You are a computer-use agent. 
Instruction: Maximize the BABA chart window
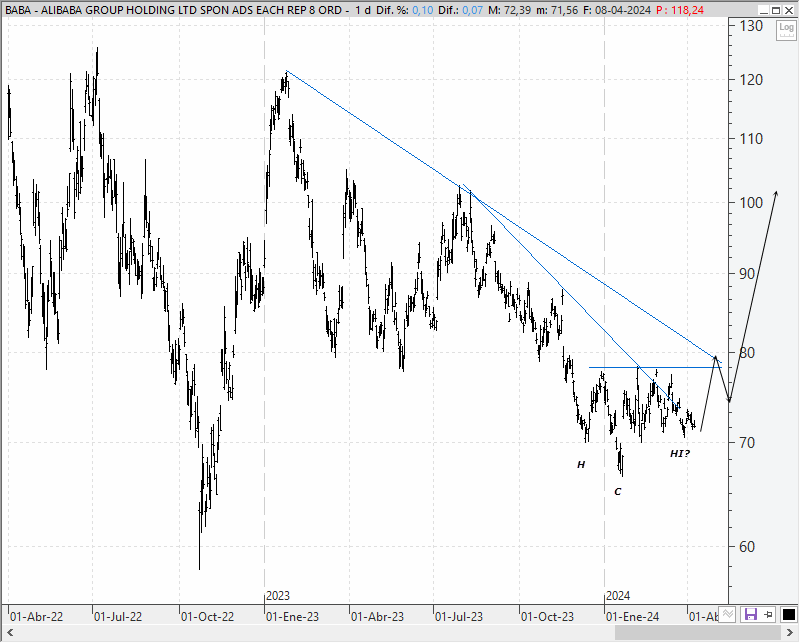click(776, 10)
